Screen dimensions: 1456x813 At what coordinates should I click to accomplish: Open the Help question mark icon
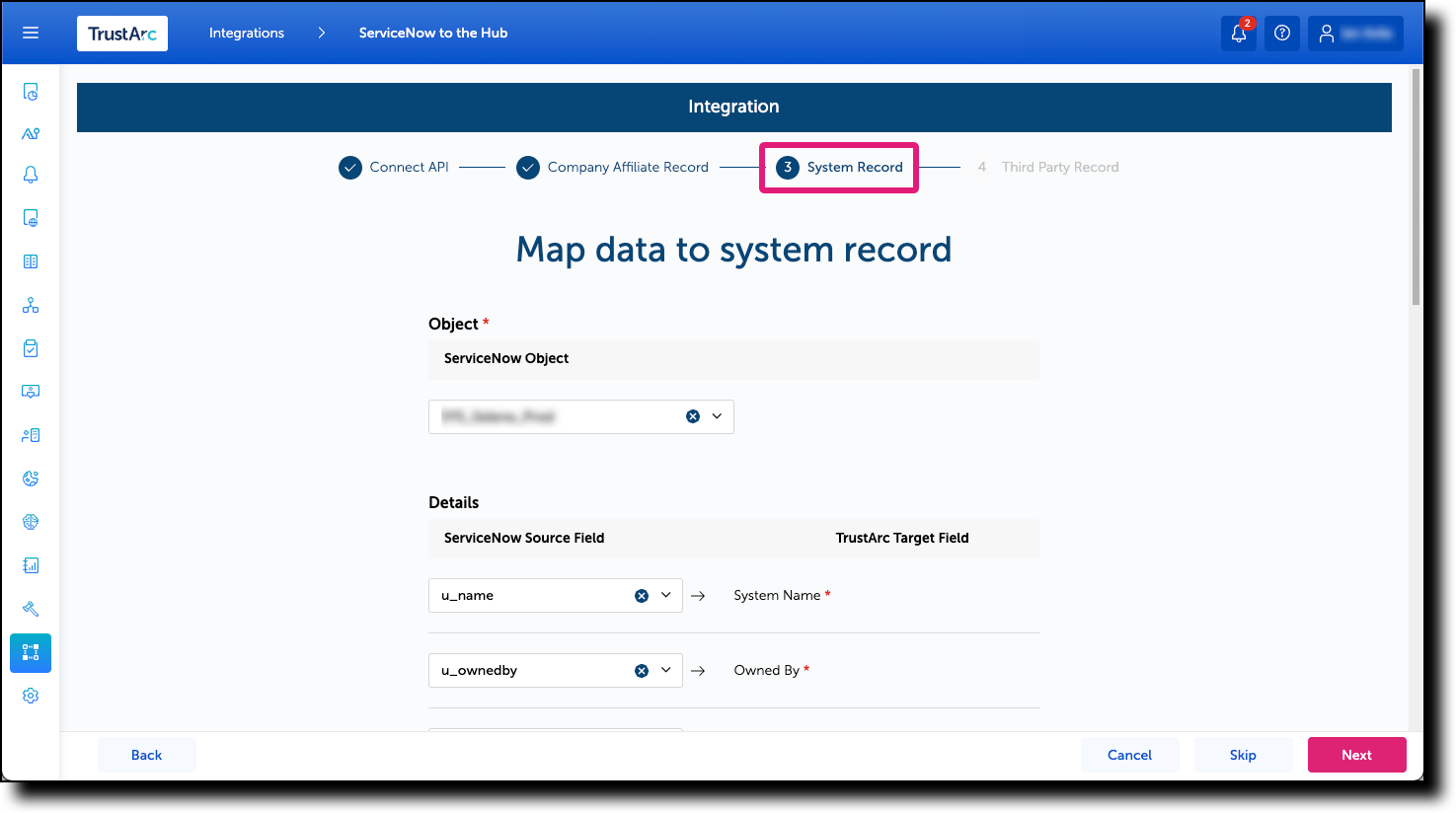(1281, 33)
